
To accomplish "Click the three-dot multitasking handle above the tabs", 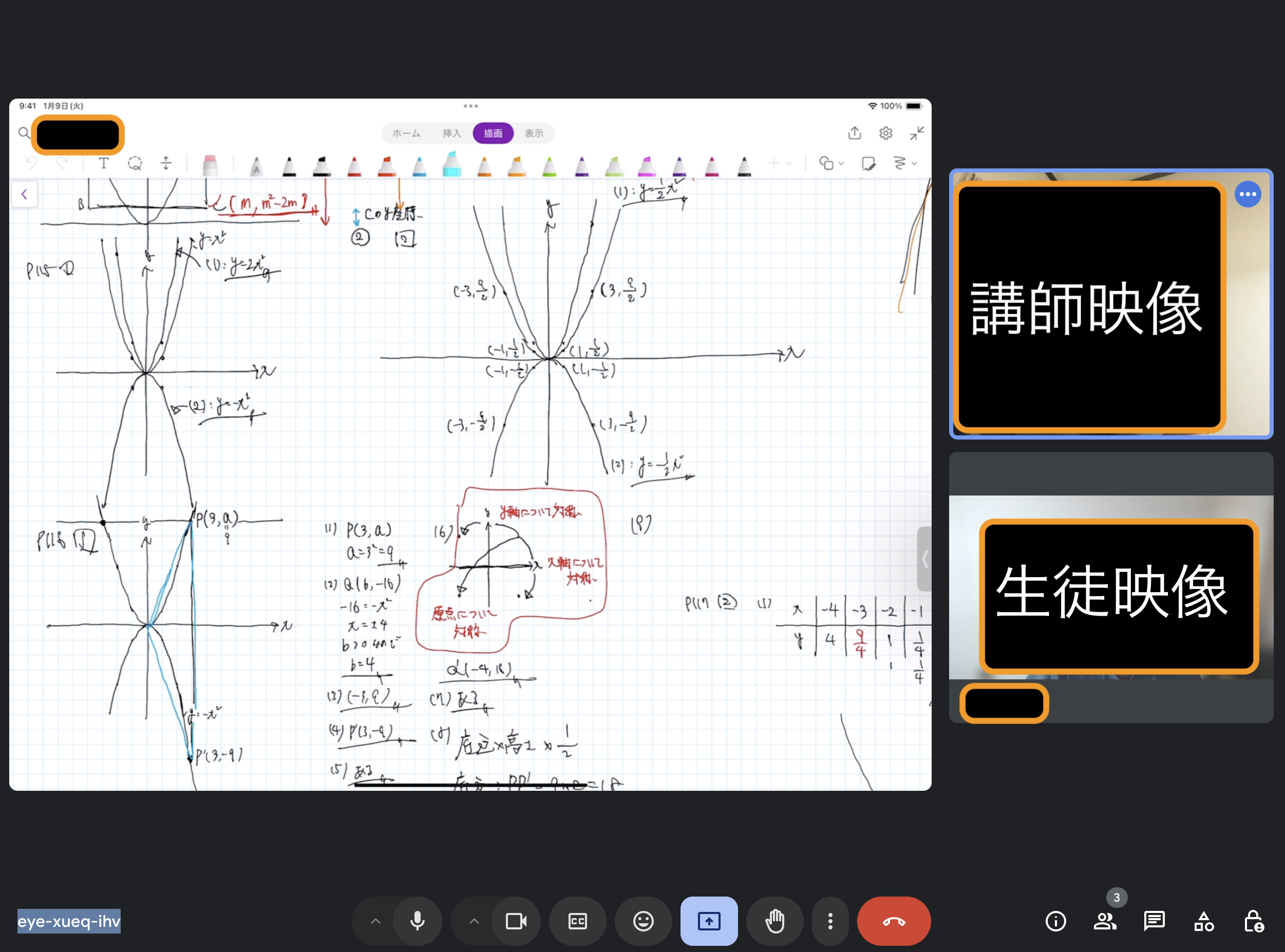I will pos(470,106).
